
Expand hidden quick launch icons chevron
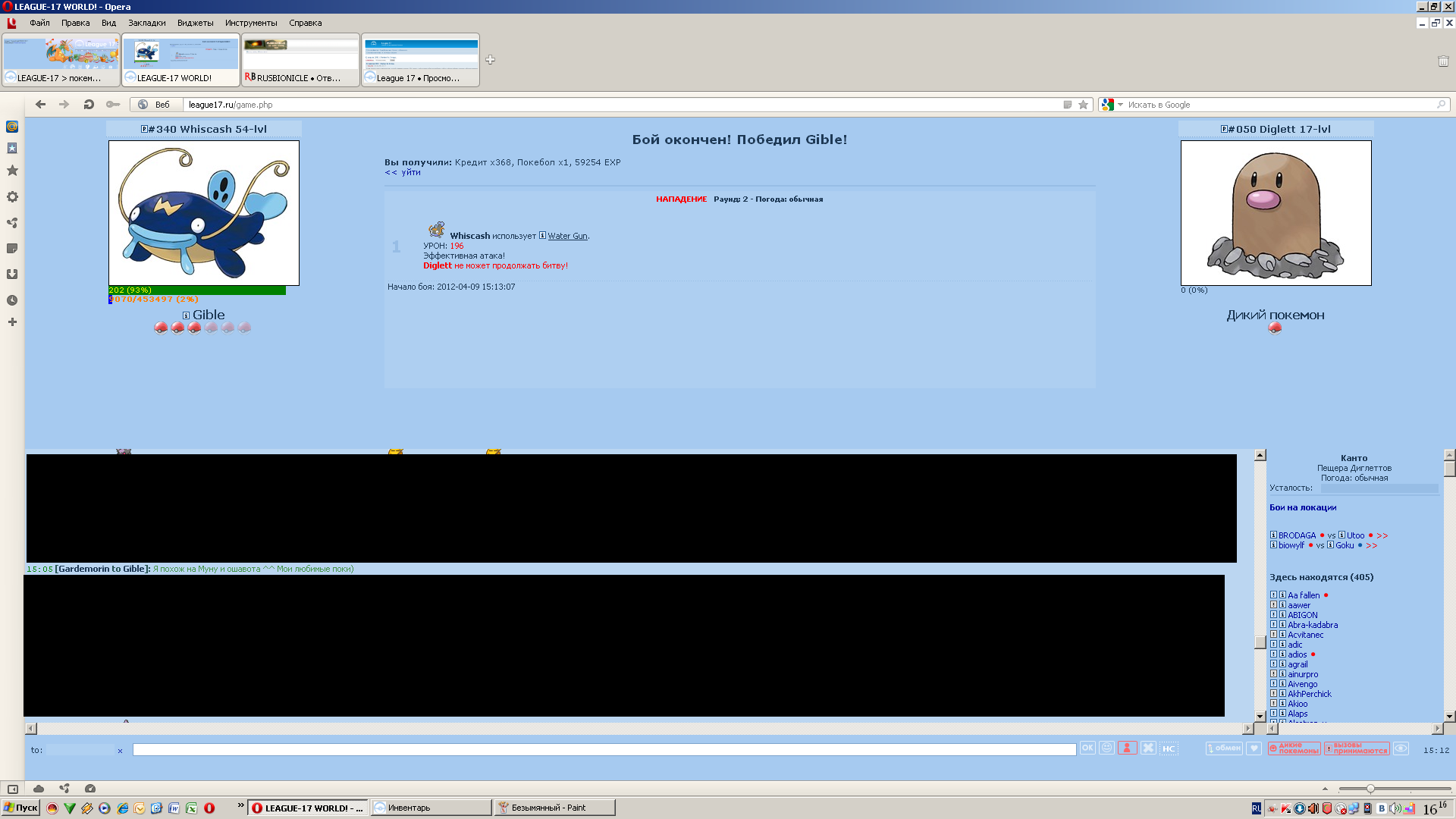pyautogui.click(x=241, y=805)
